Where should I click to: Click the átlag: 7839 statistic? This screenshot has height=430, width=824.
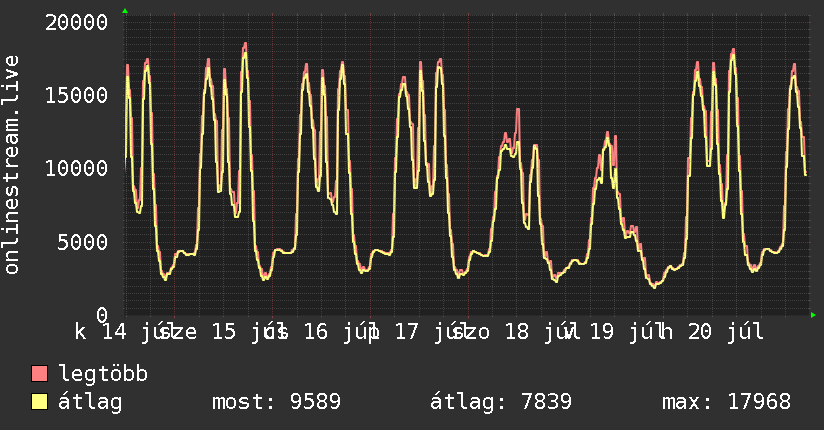point(501,402)
